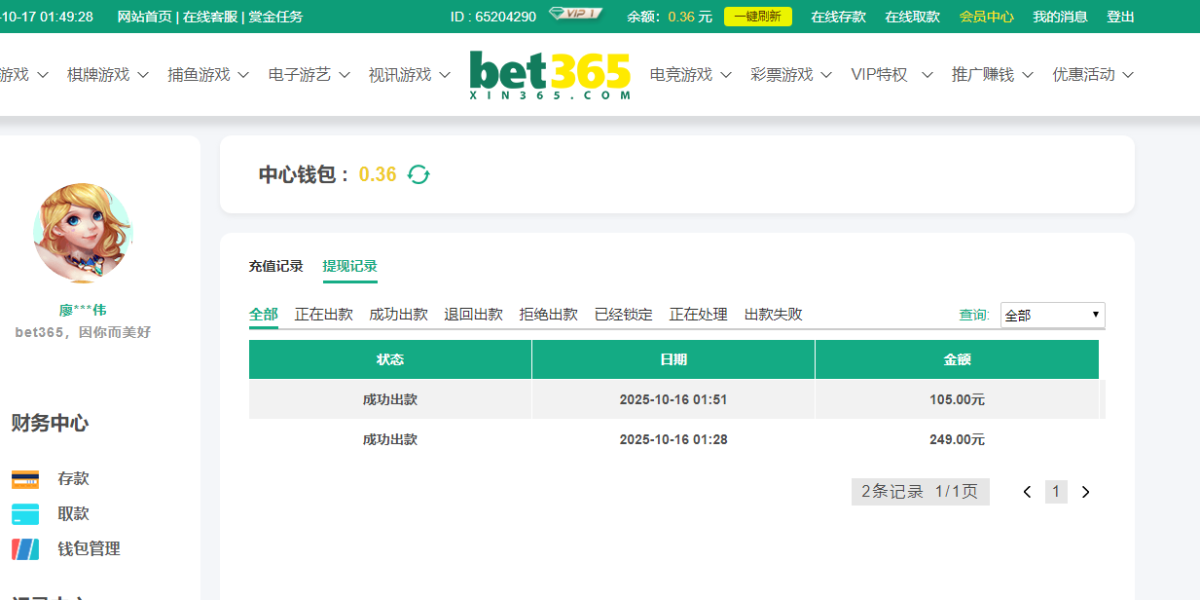Click the VIP 1 diamond badge
The height and width of the screenshot is (600, 1200).
click(576, 15)
